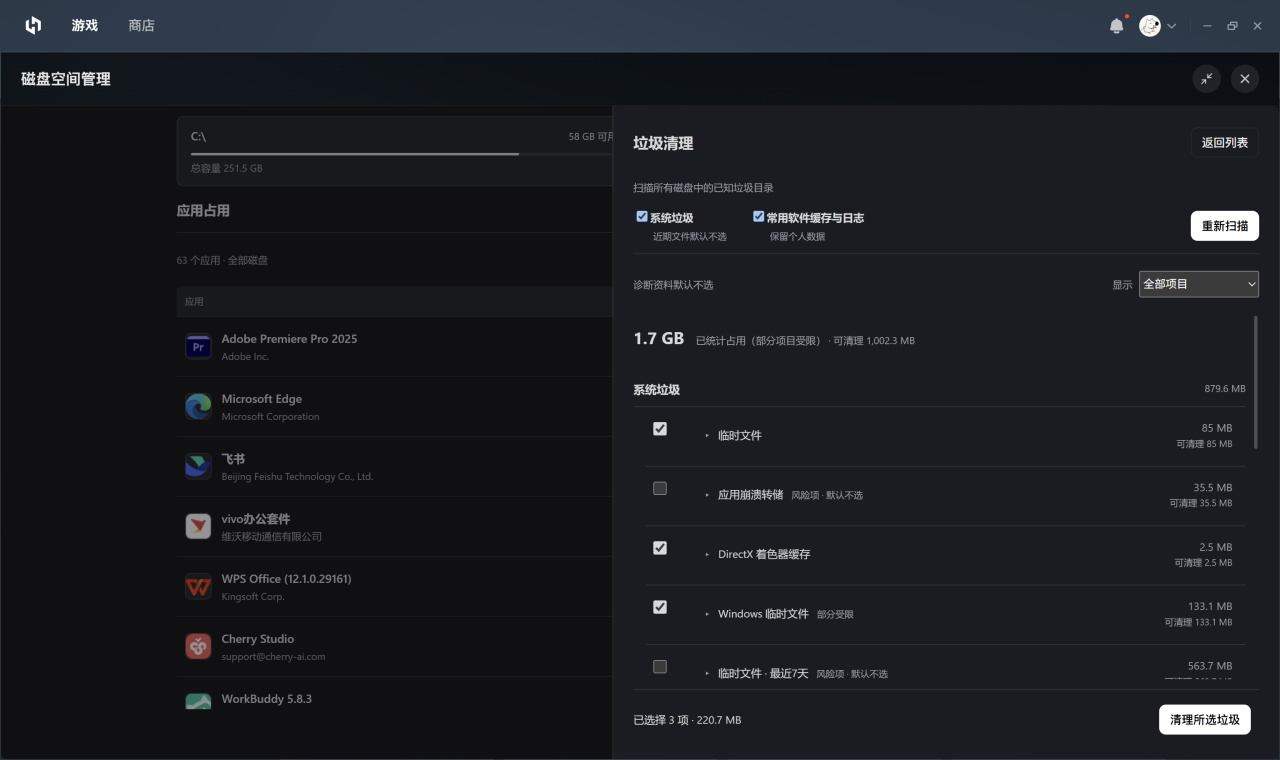
Task: Click 63 个应用 · 全部磁盘 text
Action: tap(222, 260)
